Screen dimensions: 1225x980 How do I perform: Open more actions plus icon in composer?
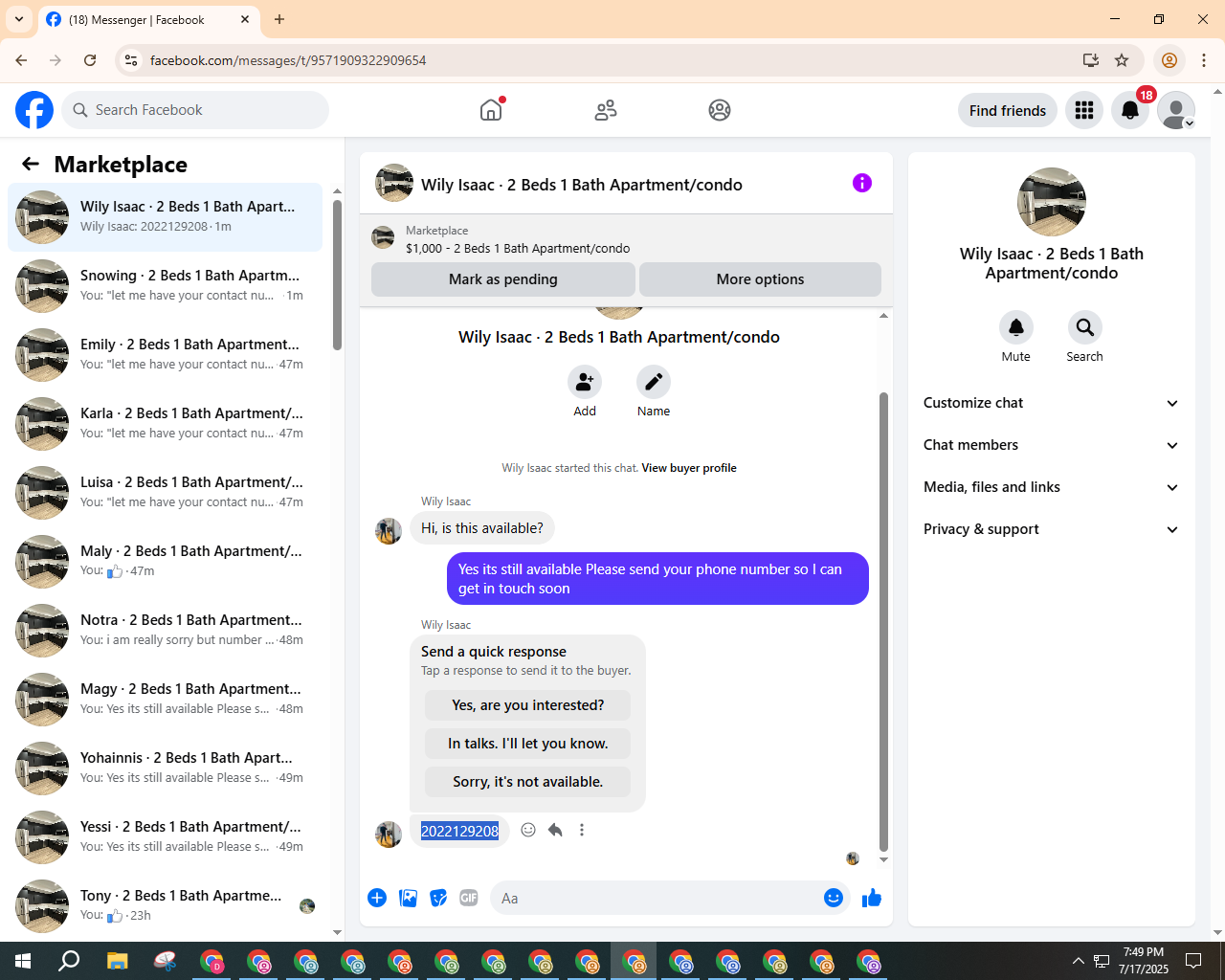[377, 898]
